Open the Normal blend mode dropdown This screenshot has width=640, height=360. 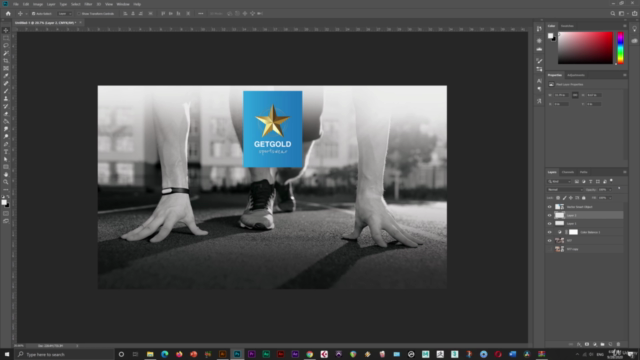(x=565, y=189)
